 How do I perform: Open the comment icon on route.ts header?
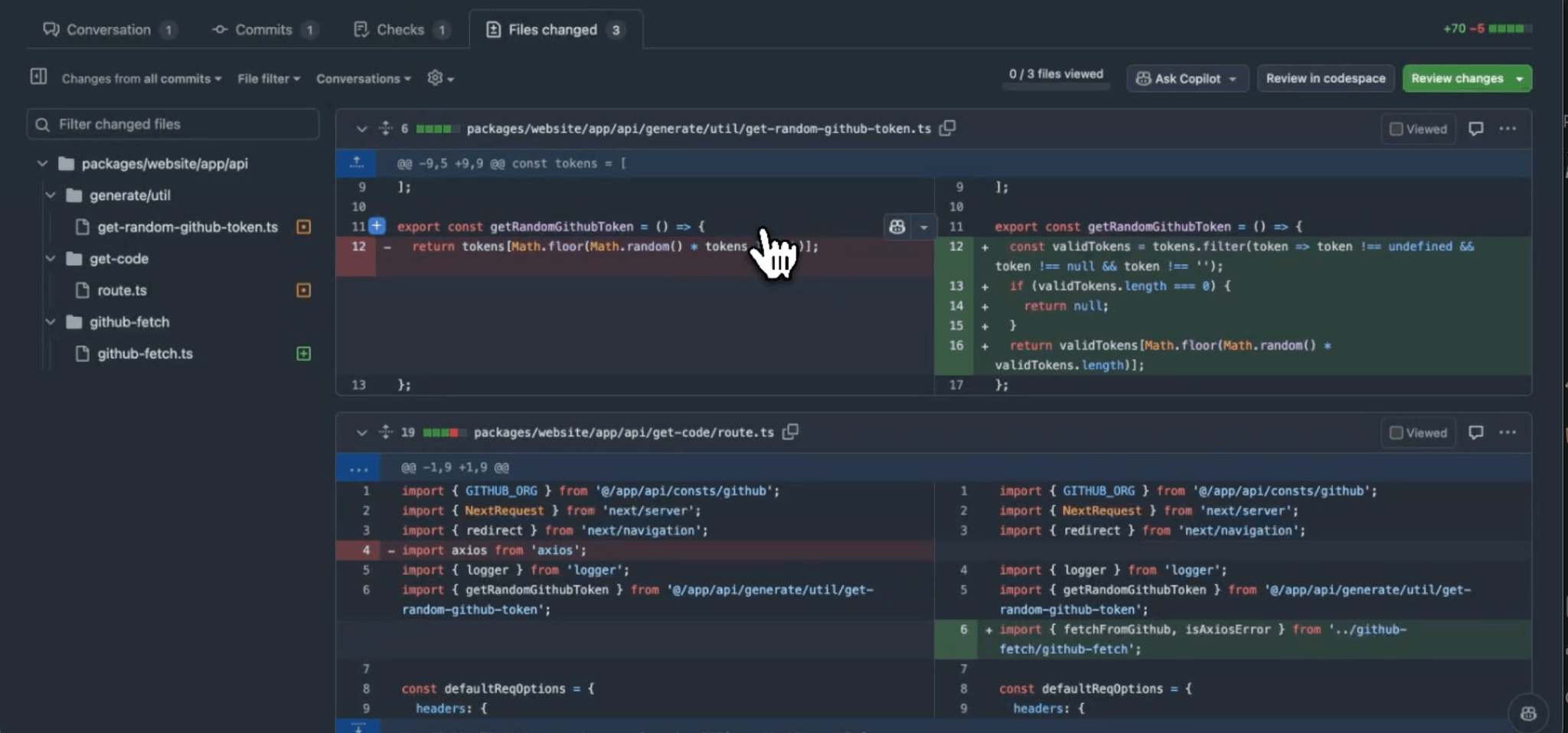tap(1475, 432)
